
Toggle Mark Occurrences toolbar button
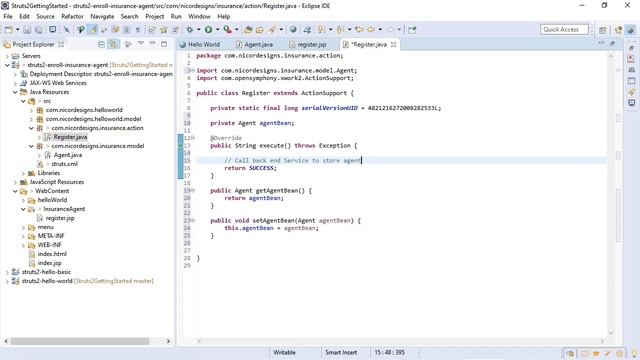coord(93,29)
